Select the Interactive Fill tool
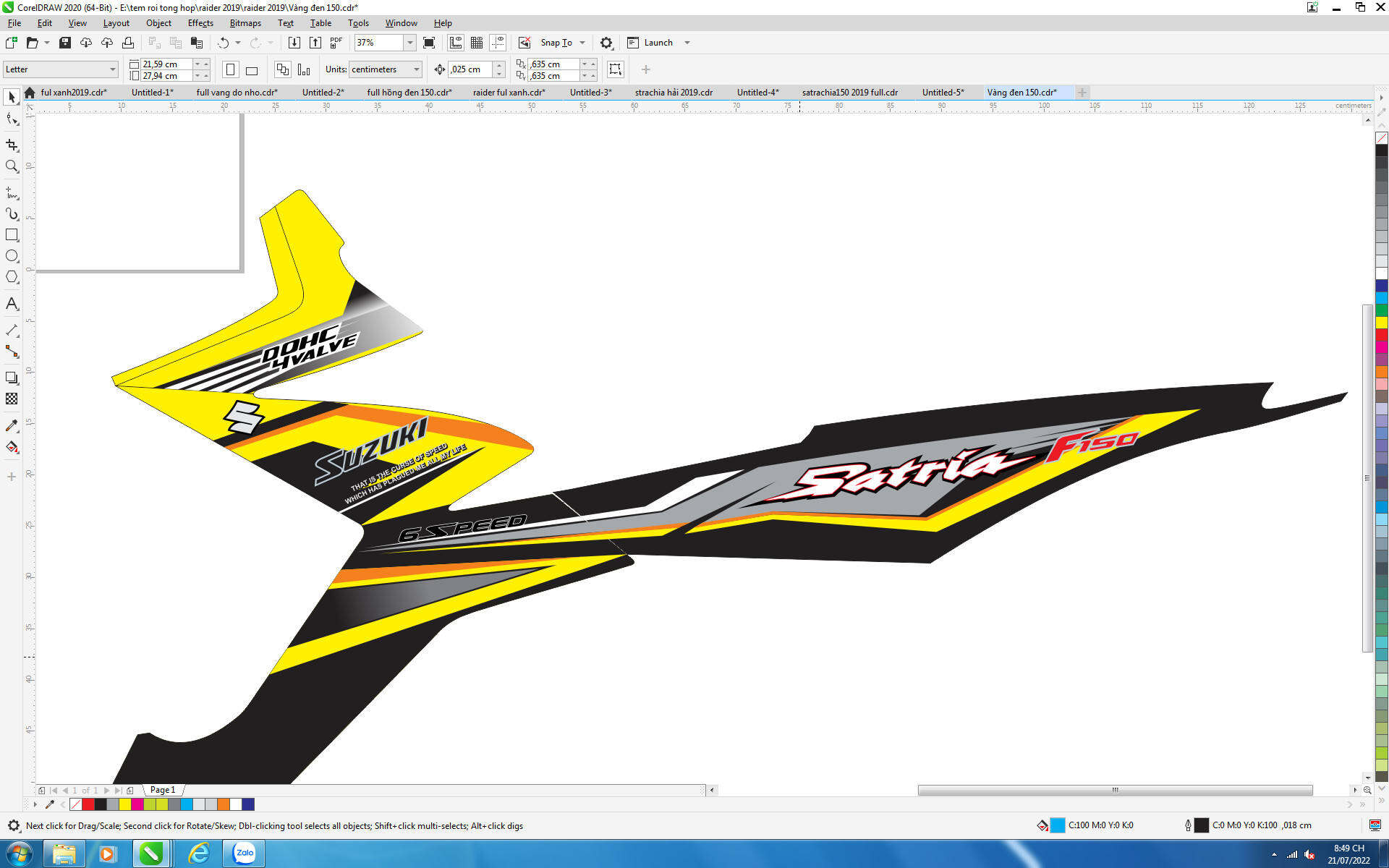Viewport: 1389px width, 868px height. coord(12,447)
